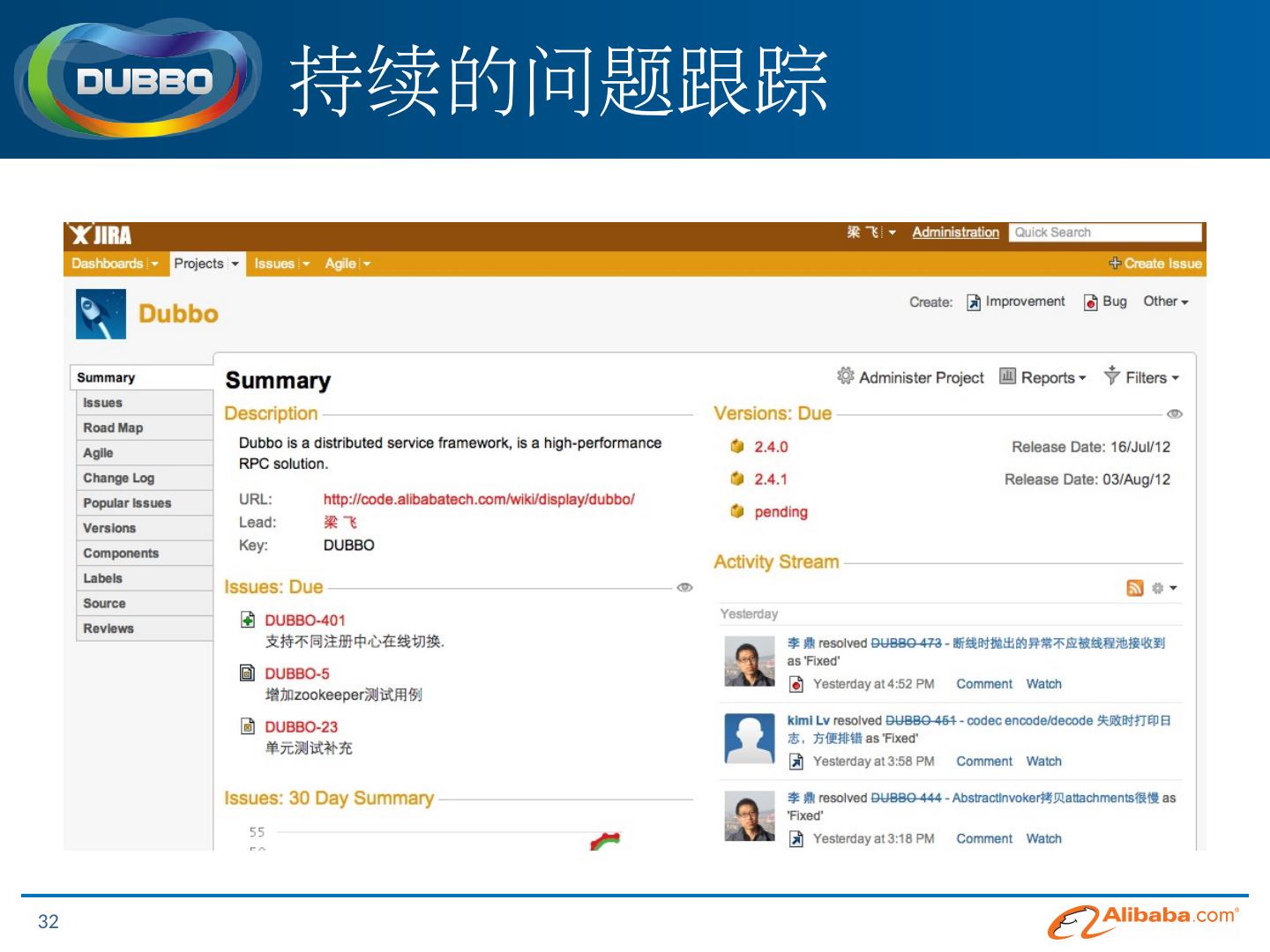Select Road Map in the sidebar

click(x=113, y=428)
